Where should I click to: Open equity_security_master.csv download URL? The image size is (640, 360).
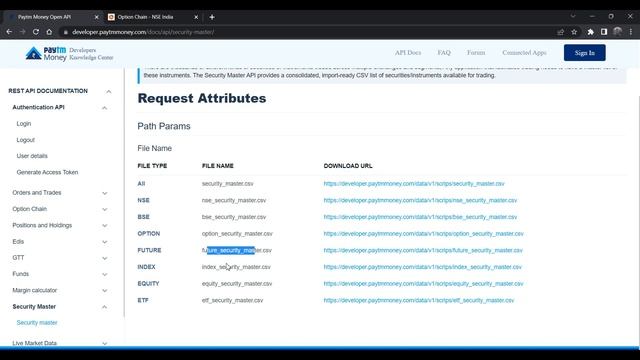click(x=423, y=284)
